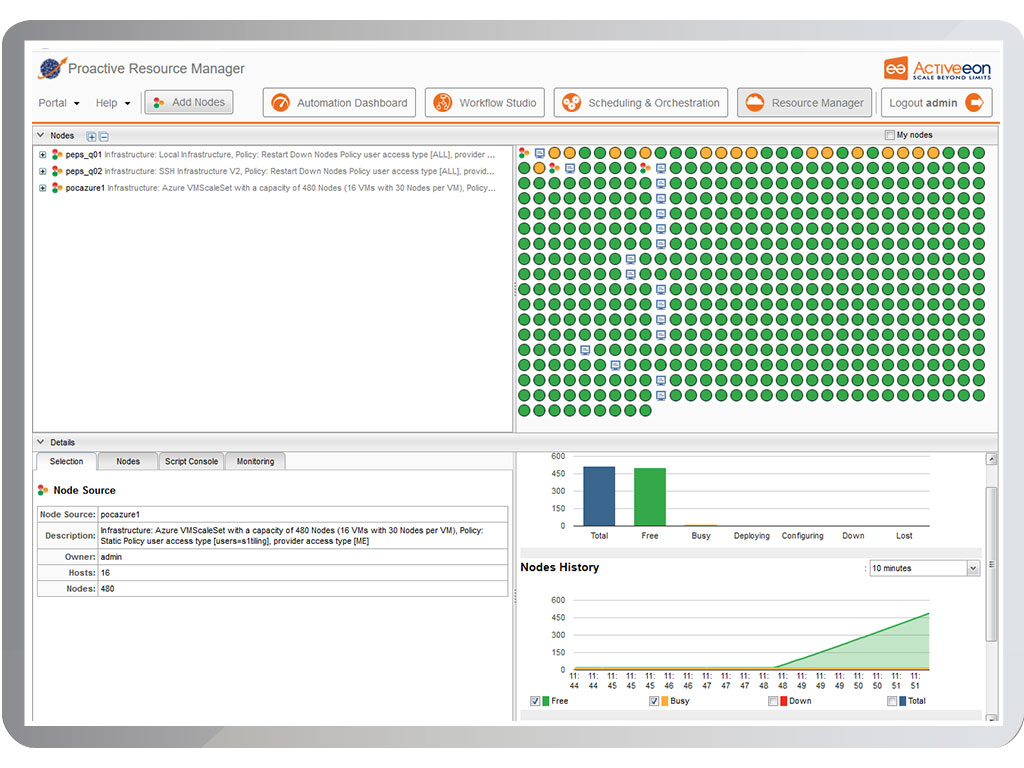Viewport: 1024px width, 768px height.
Task: Click the Workflow Studio round icon
Action: [442, 103]
